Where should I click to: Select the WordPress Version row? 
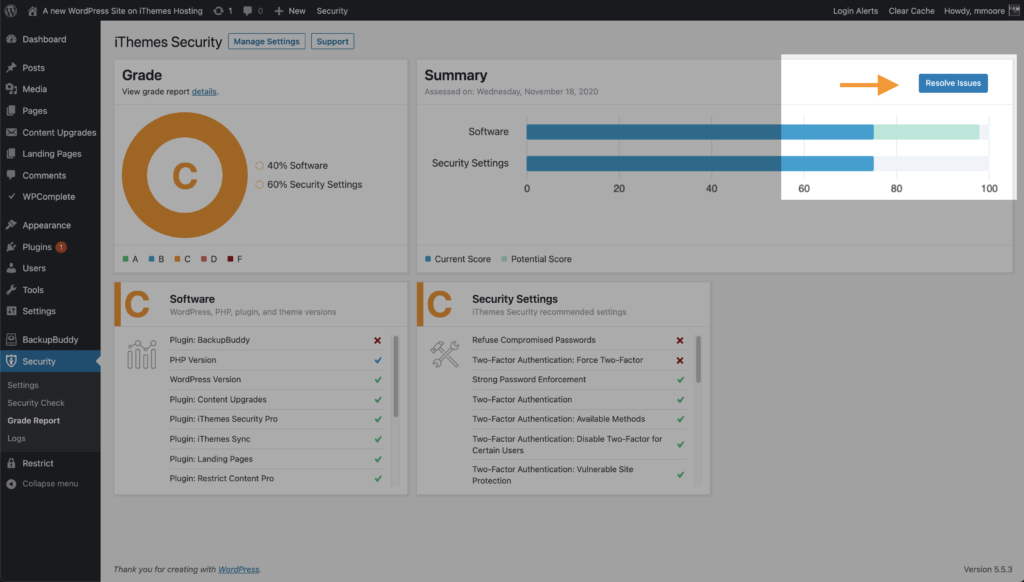(276, 380)
